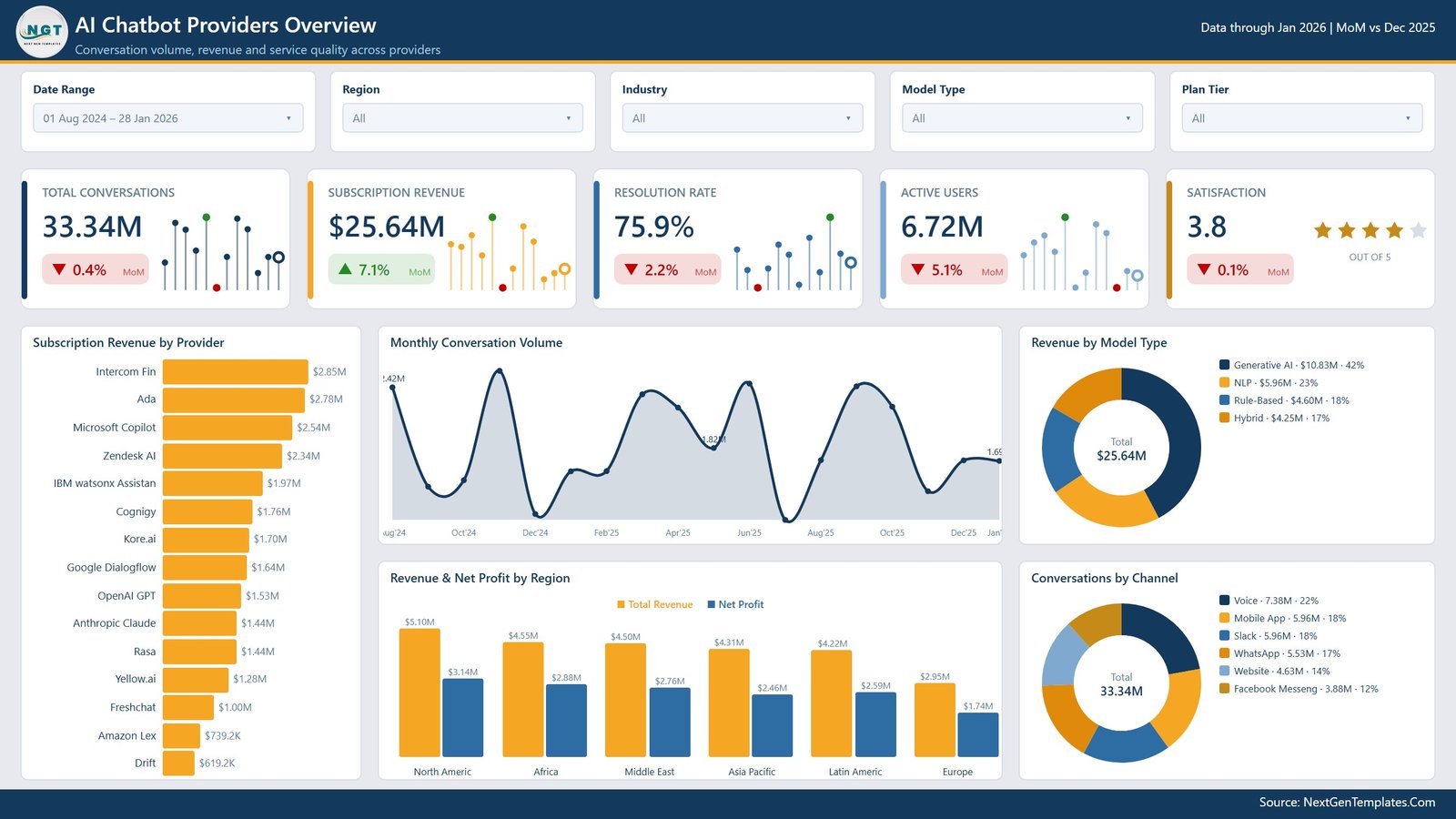Click the Slack channel legend swatch
Screen dimensions: 1456x819
[x=1225, y=636]
